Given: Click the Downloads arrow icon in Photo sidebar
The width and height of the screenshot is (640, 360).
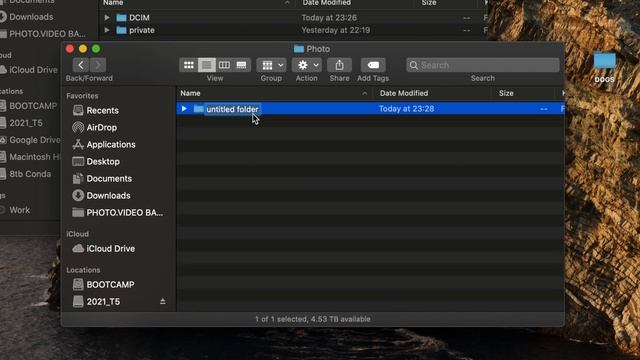Looking at the screenshot, I should coord(78,196).
